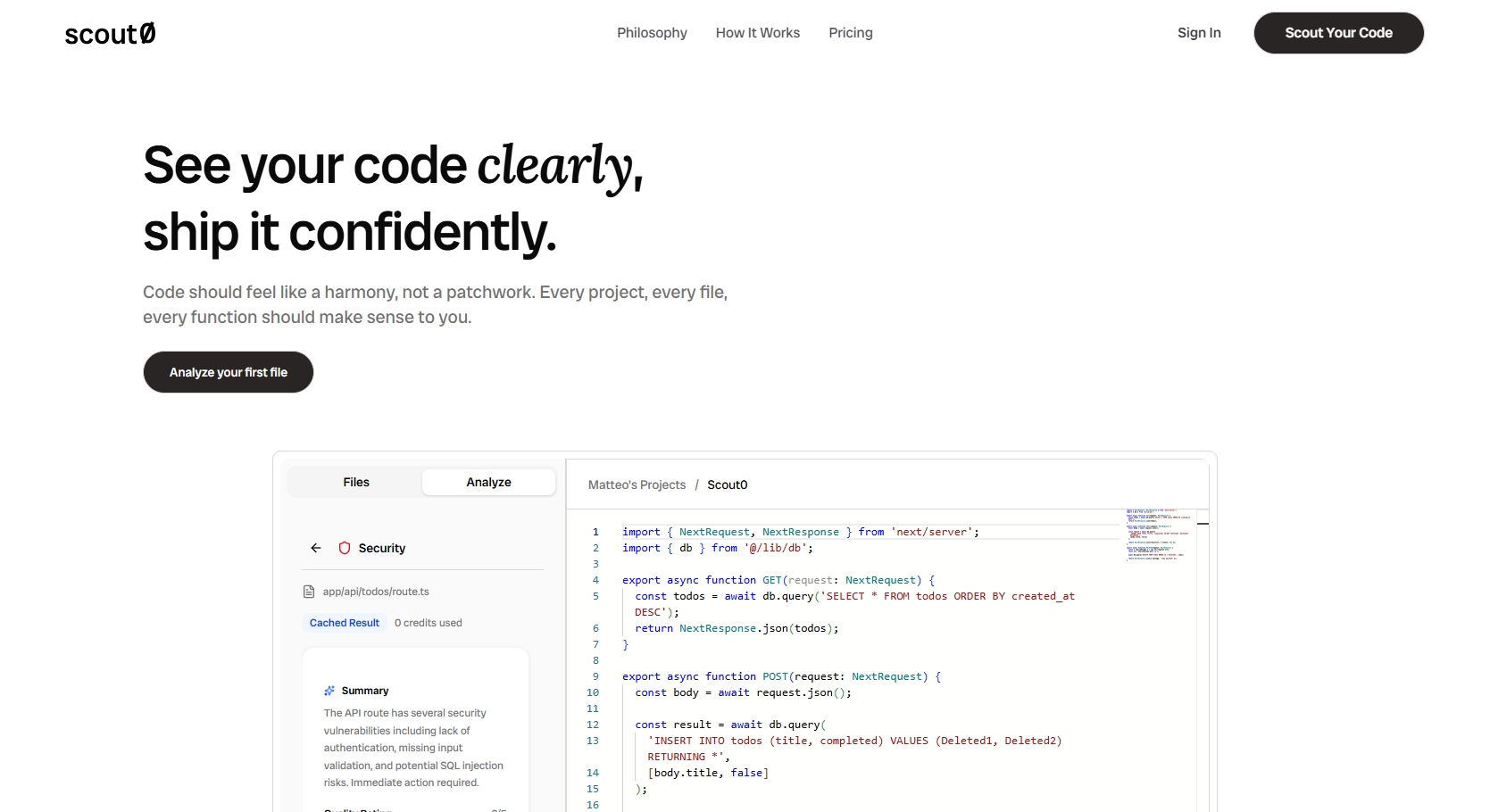Click the scout0 logo
1490x812 pixels.
(x=110, y=33)
